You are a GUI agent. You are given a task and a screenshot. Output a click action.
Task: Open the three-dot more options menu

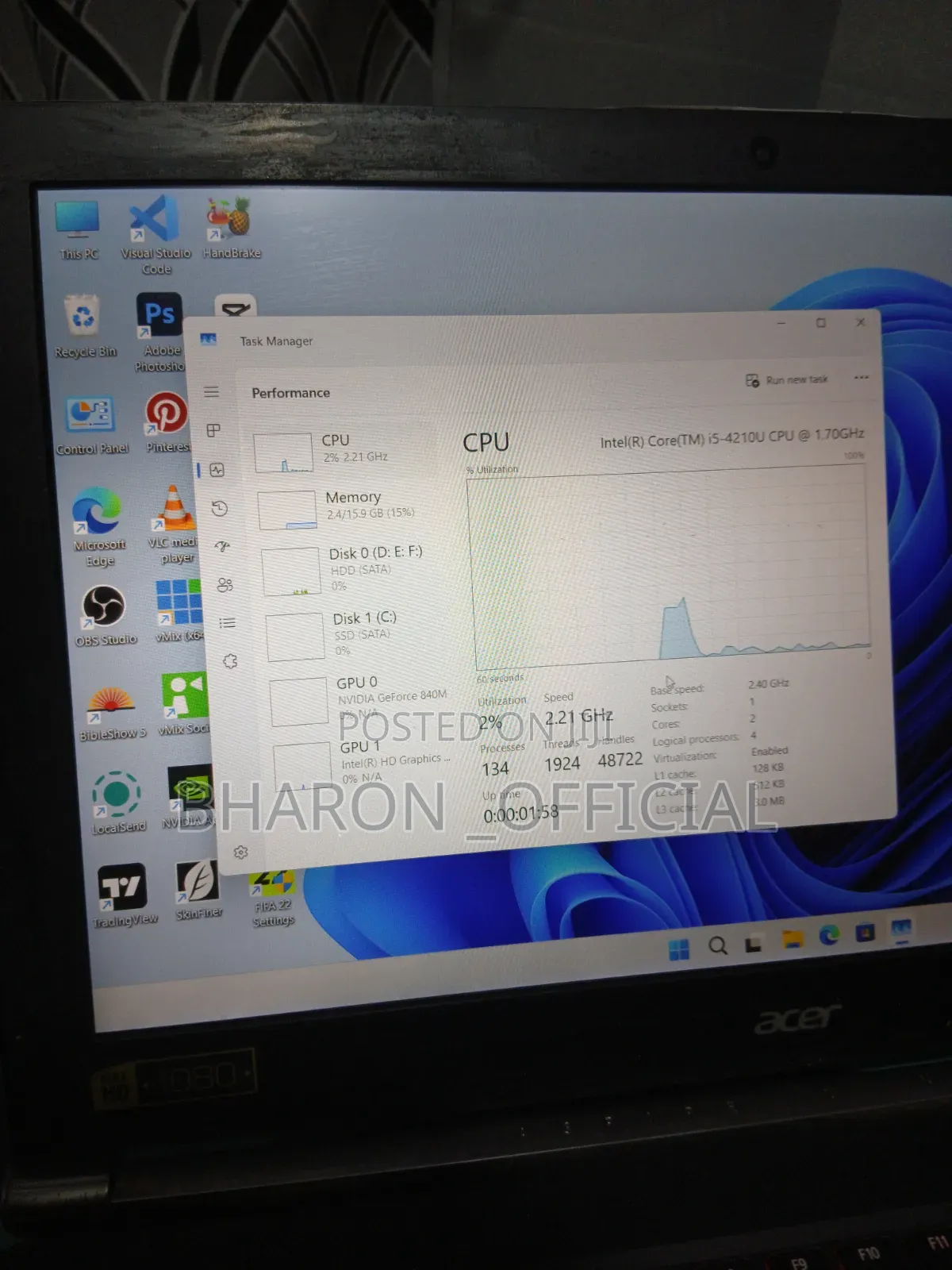(861, 378)
